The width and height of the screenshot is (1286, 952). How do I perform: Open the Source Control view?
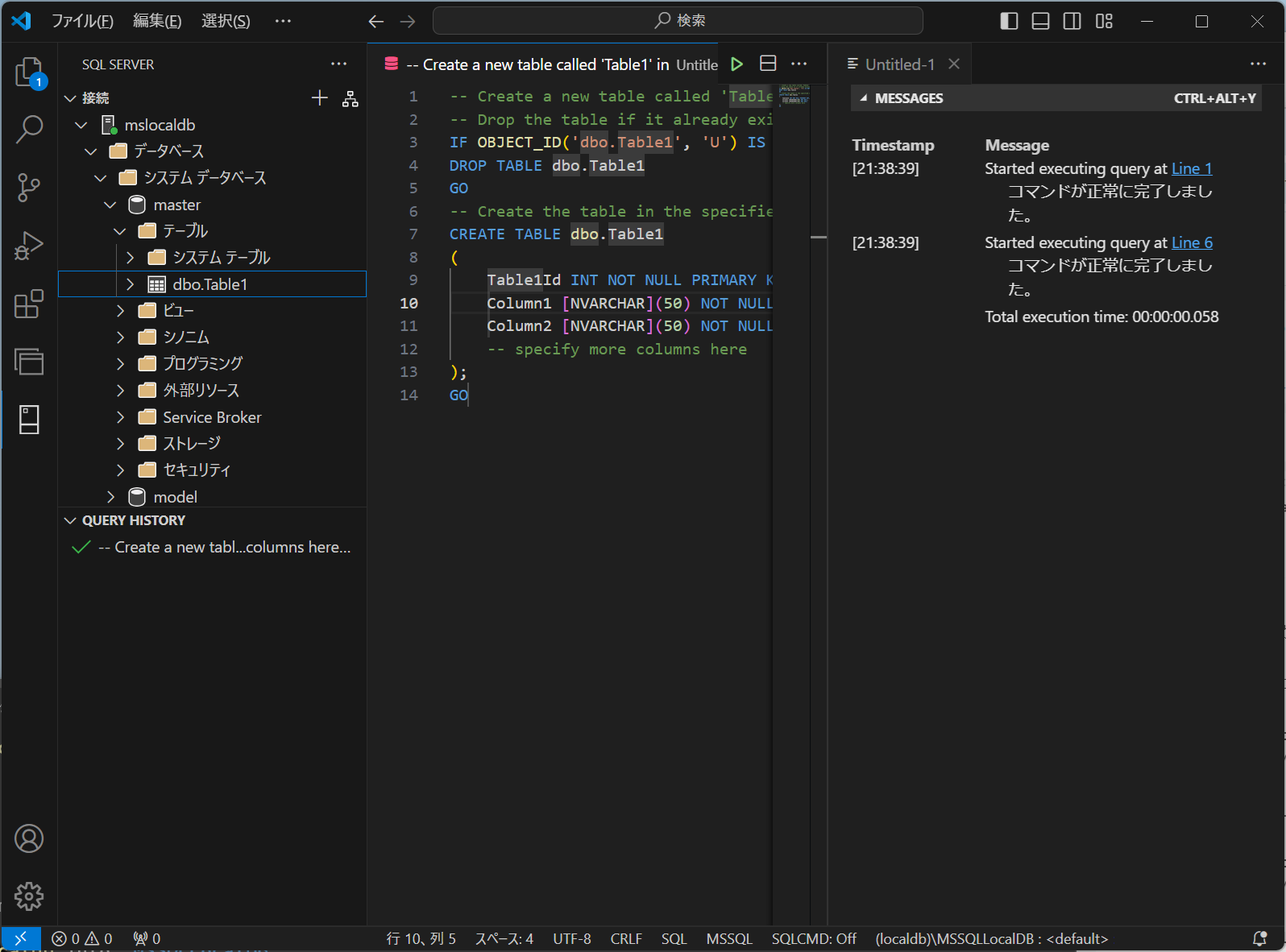29,188
